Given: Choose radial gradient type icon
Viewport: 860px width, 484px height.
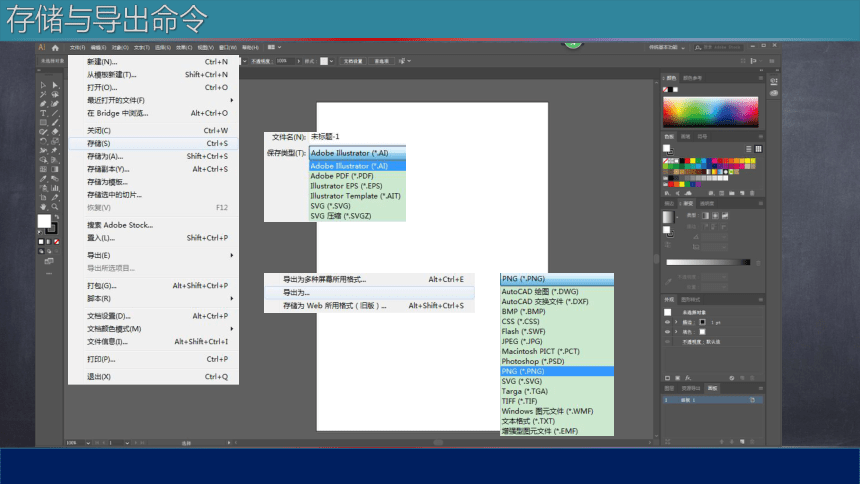Looking at the screenshot, I should 715,216.
